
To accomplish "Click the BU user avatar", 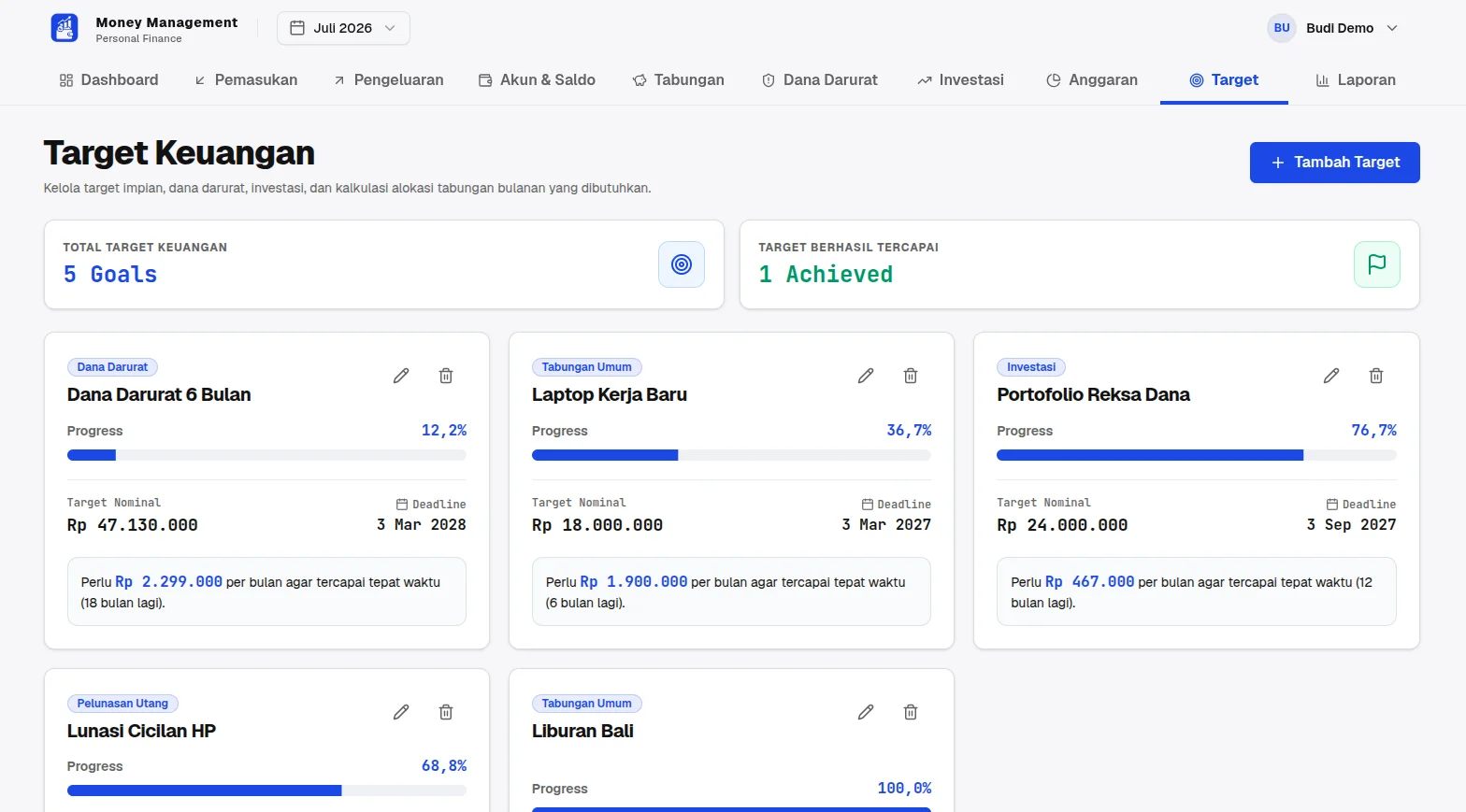I will [x=1282, y=28].
